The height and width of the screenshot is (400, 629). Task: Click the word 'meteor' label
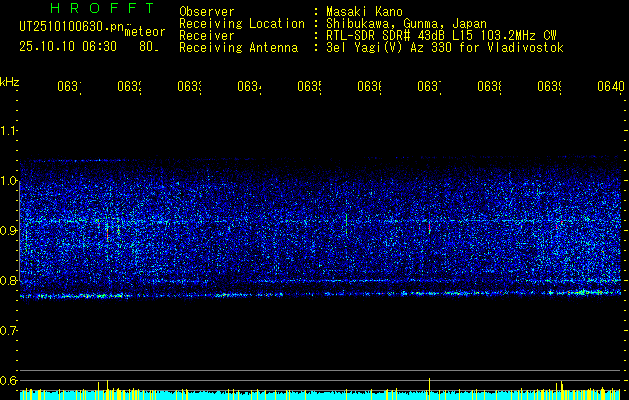[x=145, y=32]
